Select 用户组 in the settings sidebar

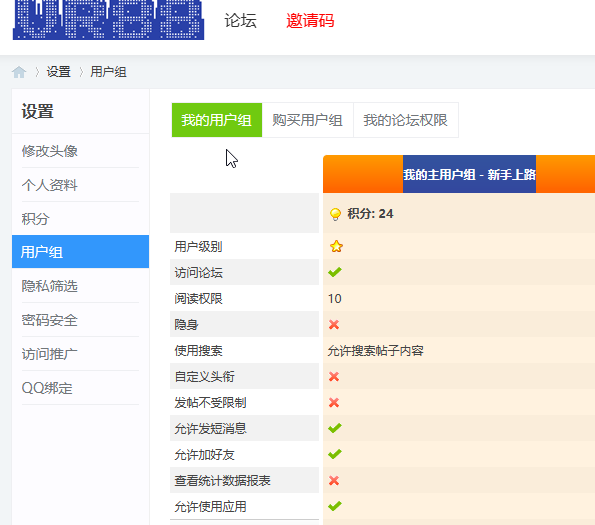(x=80, y=251)
